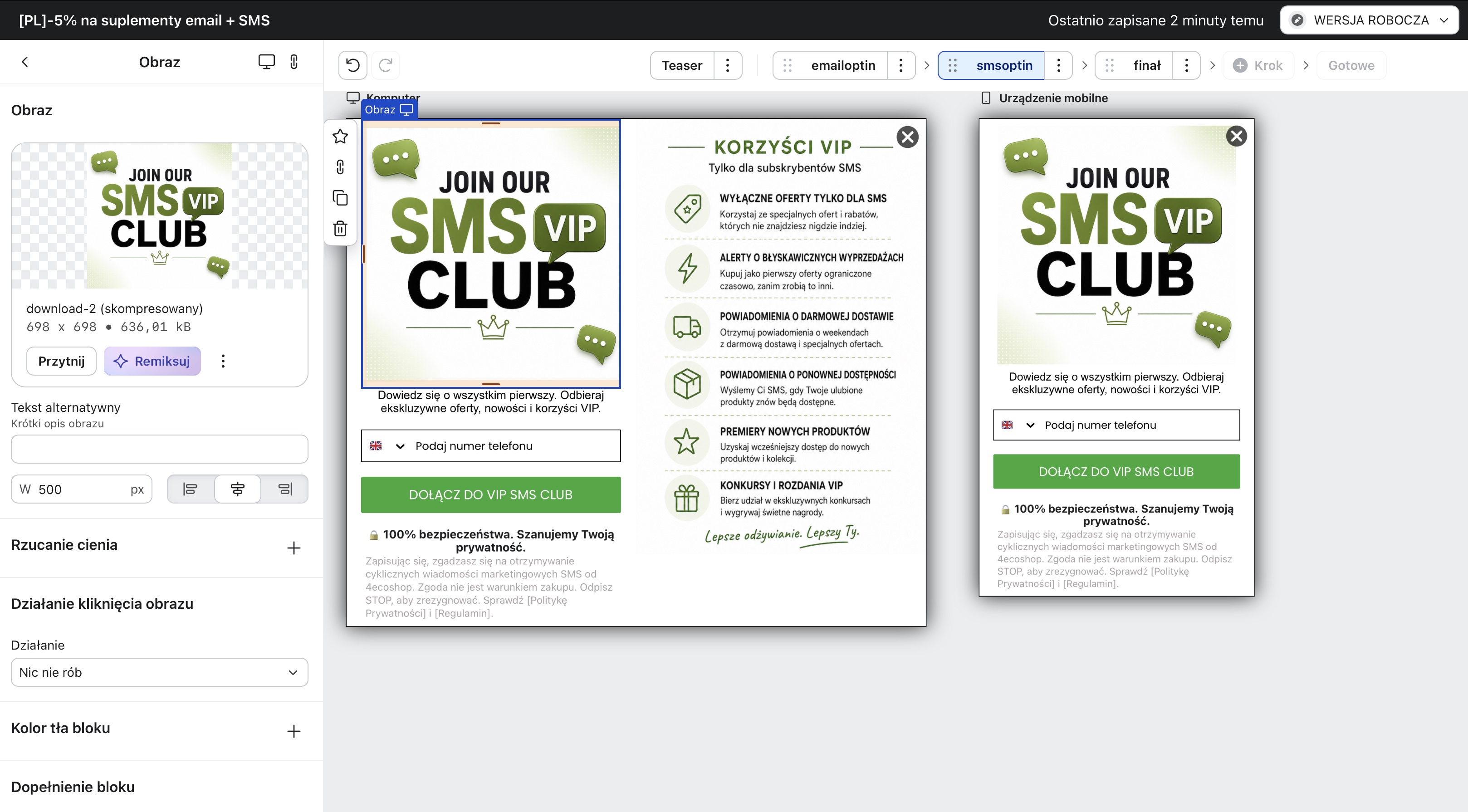Align image to the left

190,489
